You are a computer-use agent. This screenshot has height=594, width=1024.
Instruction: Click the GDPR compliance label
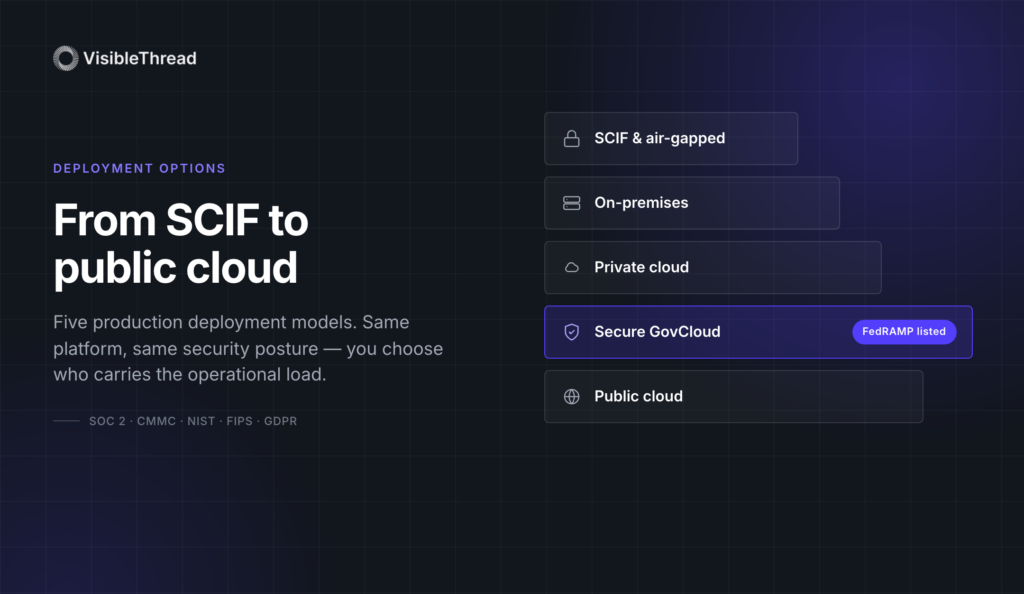280,421
